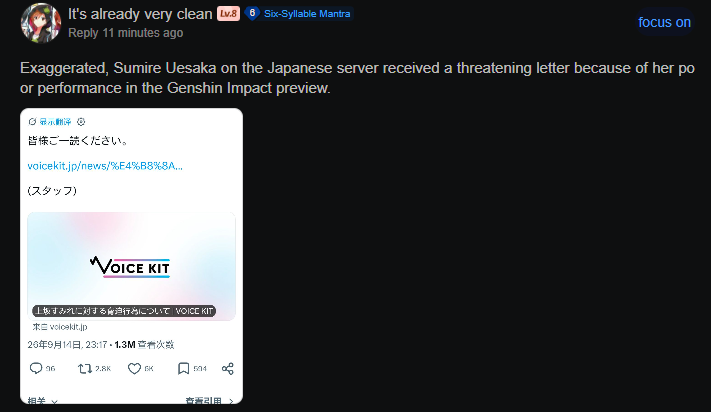The height and width of the screenshot is (412, 711).
Task: Like the tweet with the heart icon
Action: pyautogui.click(x=134, y=368)
